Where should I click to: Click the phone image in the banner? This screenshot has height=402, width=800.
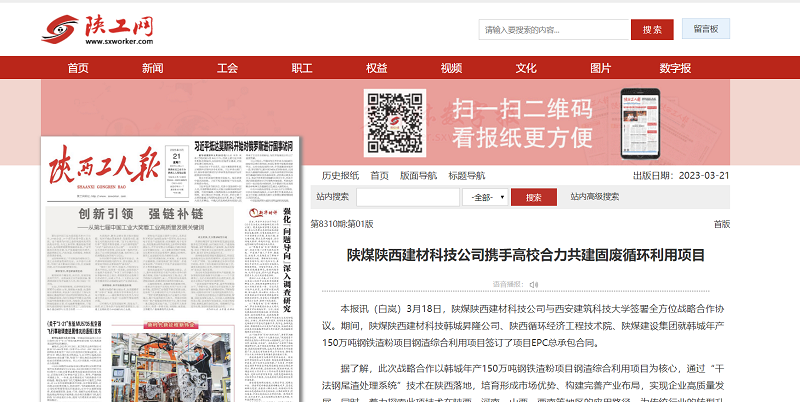640,123
